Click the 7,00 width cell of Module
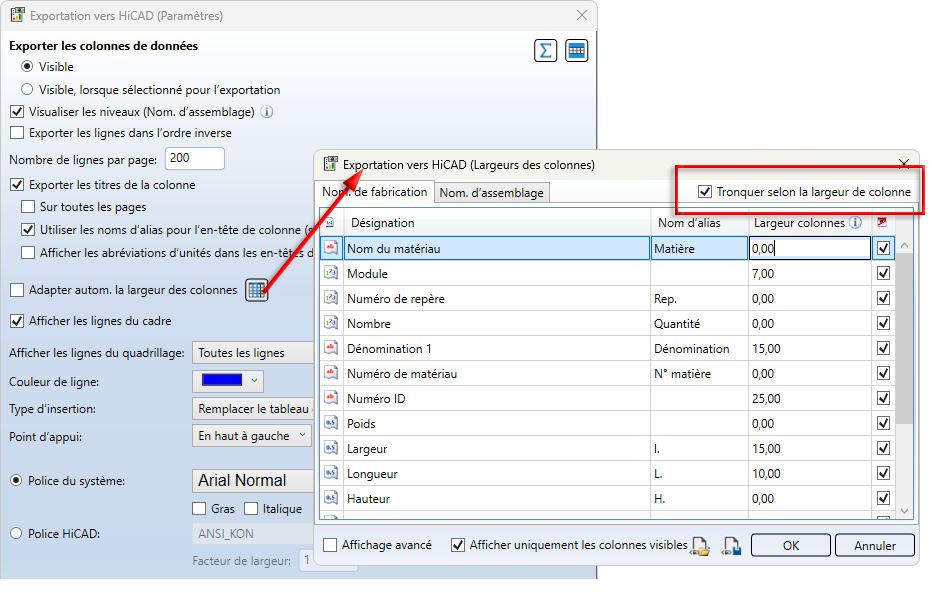The height and width of the screenshot is (593, 932). [810, 274]
